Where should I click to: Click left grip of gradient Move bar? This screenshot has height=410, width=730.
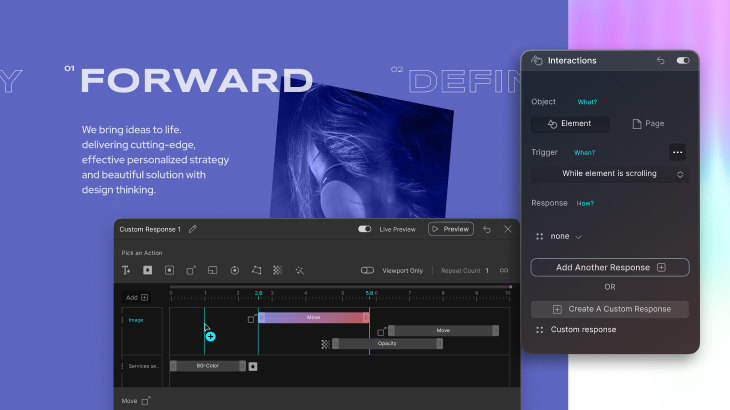tap(262, 317)
